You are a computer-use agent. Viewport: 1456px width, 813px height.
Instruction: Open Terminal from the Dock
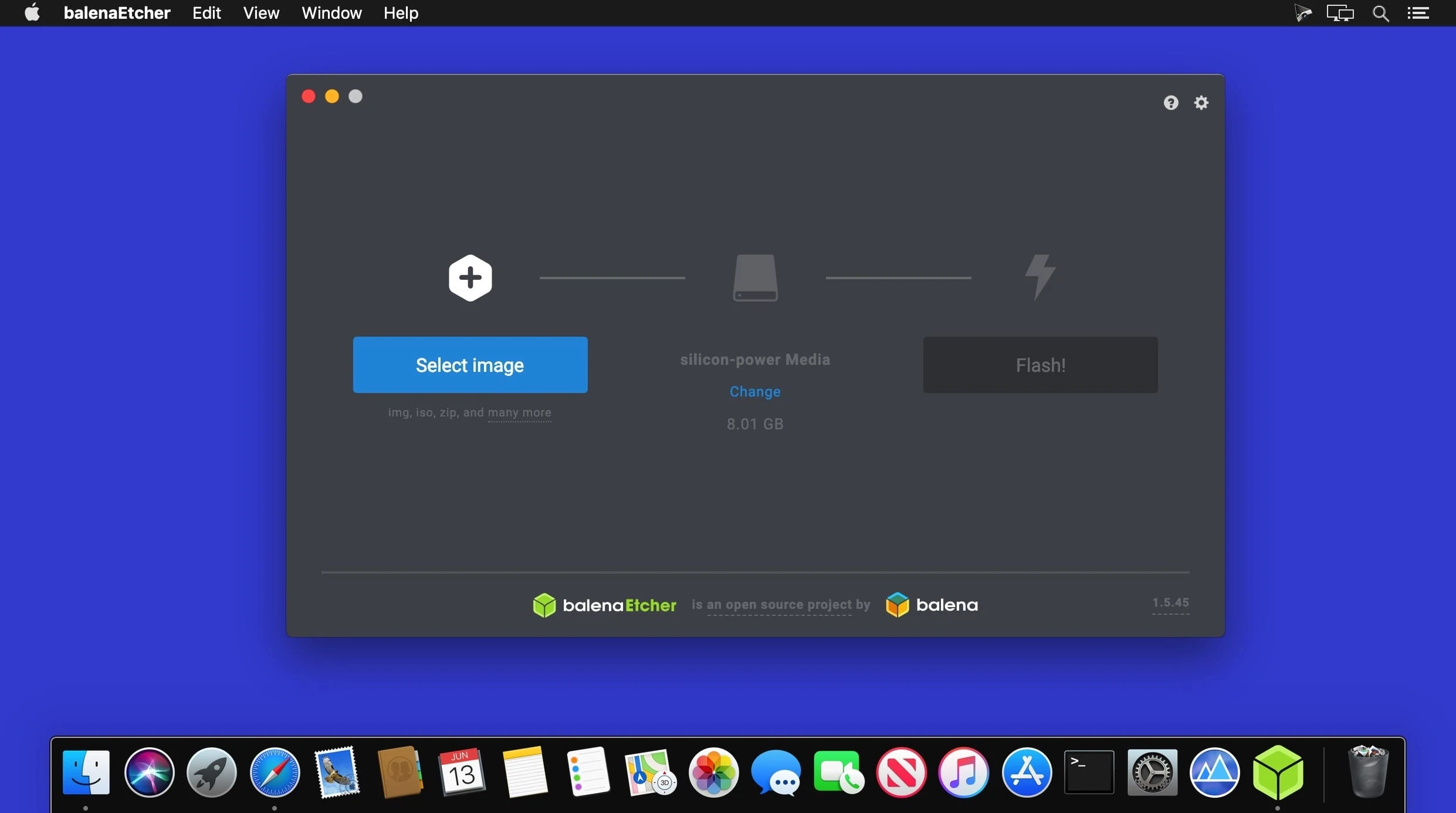[1088, 773]
